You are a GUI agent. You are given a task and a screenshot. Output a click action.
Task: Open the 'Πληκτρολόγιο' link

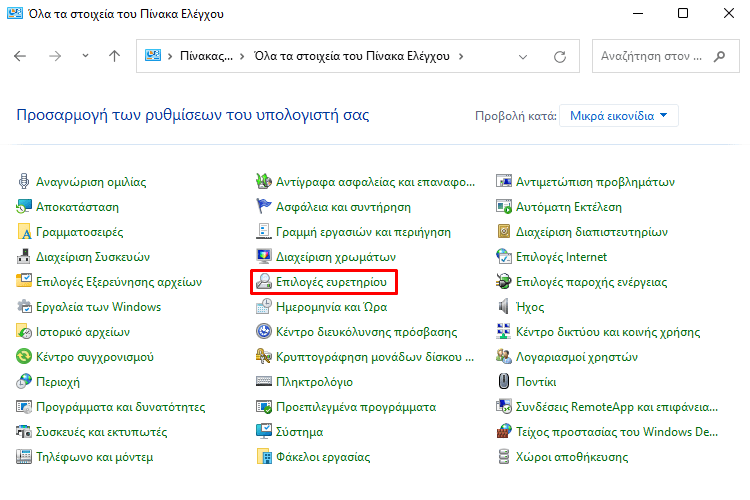coord(314,382)
